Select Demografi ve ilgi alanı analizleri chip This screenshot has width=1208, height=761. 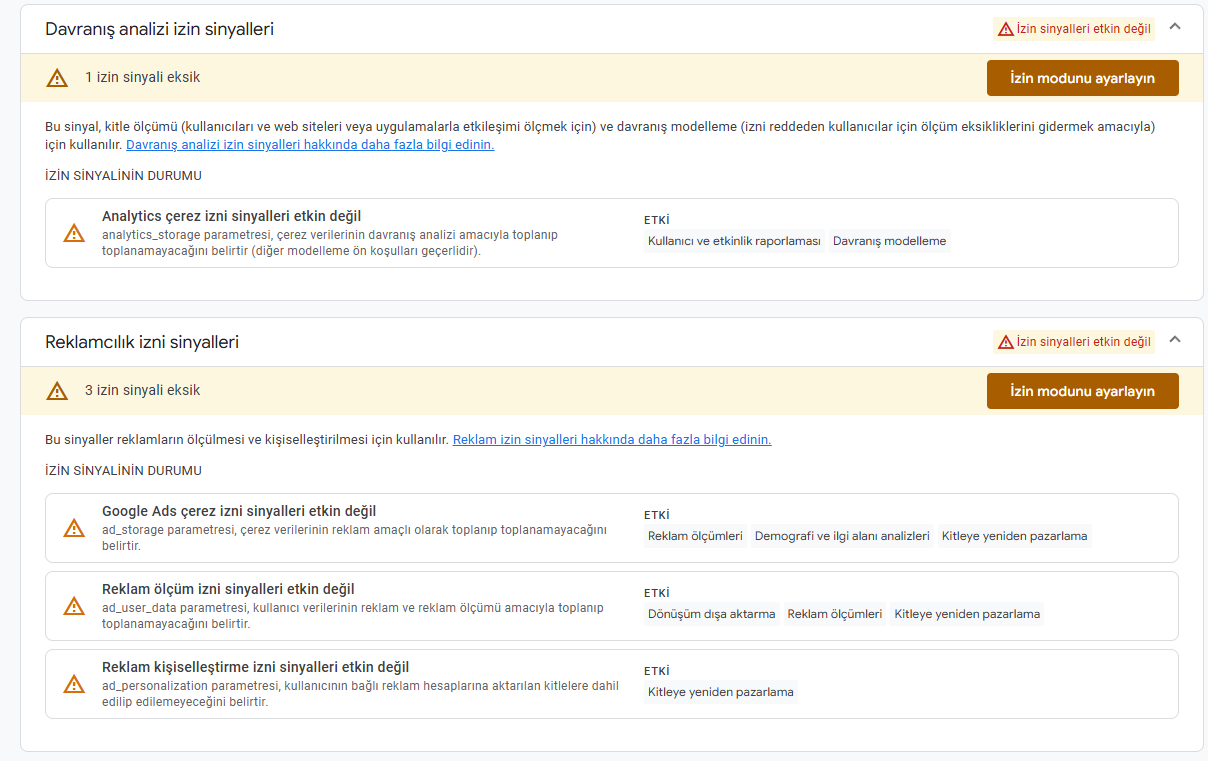click(842, 536)
